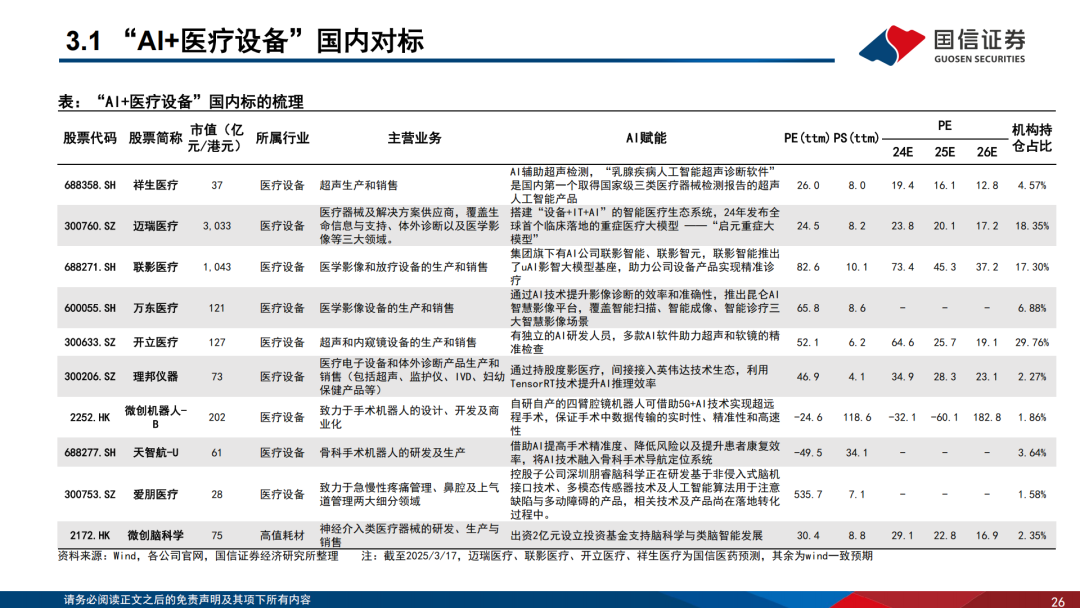Image resolution: width=1080 pixels, height=608 pixels.
Task: Click the stock name 理邦仪器
Action: point(156,377)
